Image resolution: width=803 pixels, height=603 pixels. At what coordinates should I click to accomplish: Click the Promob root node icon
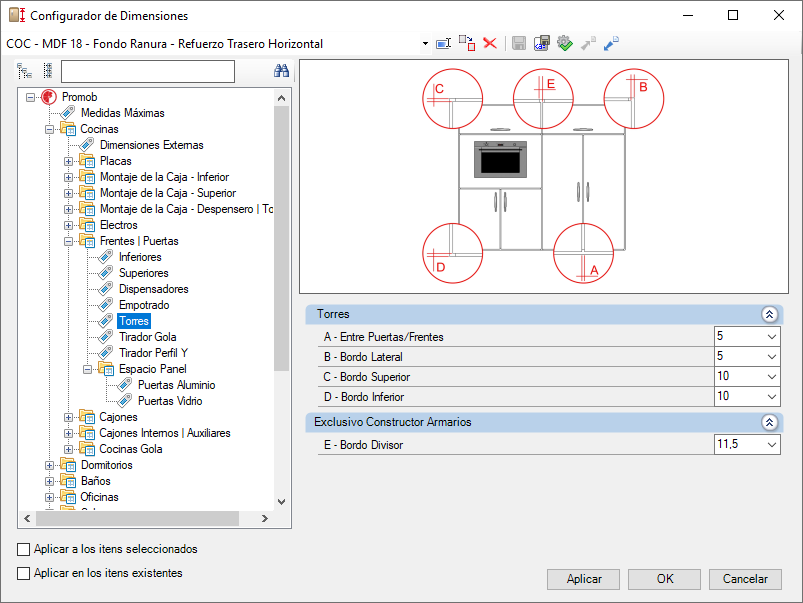[49, 97]
